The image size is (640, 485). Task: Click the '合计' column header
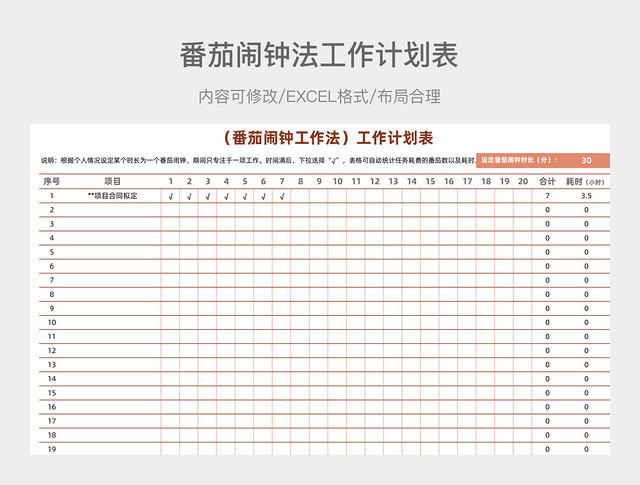(547, 181)
